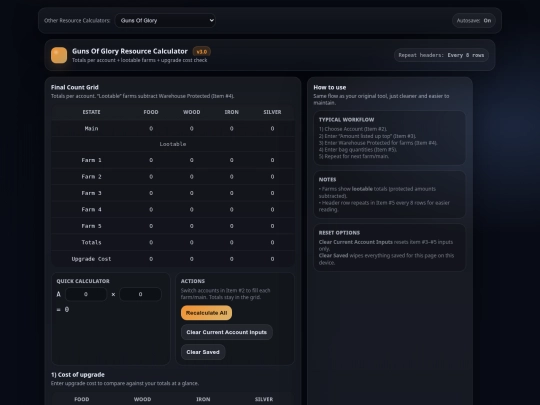
Task: Click the 1) Cost of upgrade heading
Action: coord(78,375)
